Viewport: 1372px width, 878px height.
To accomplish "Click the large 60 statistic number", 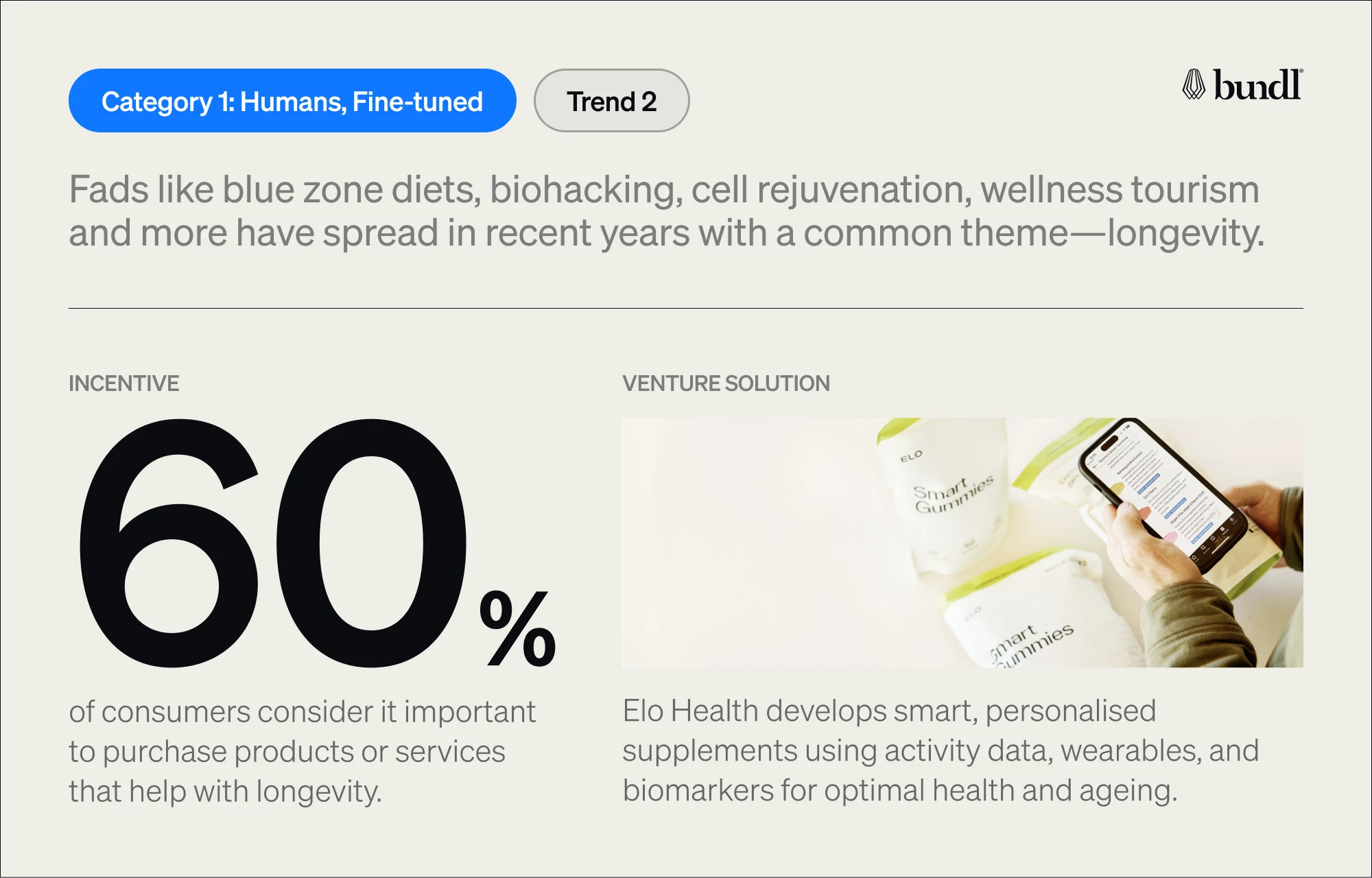I will (x=273, y=543).
